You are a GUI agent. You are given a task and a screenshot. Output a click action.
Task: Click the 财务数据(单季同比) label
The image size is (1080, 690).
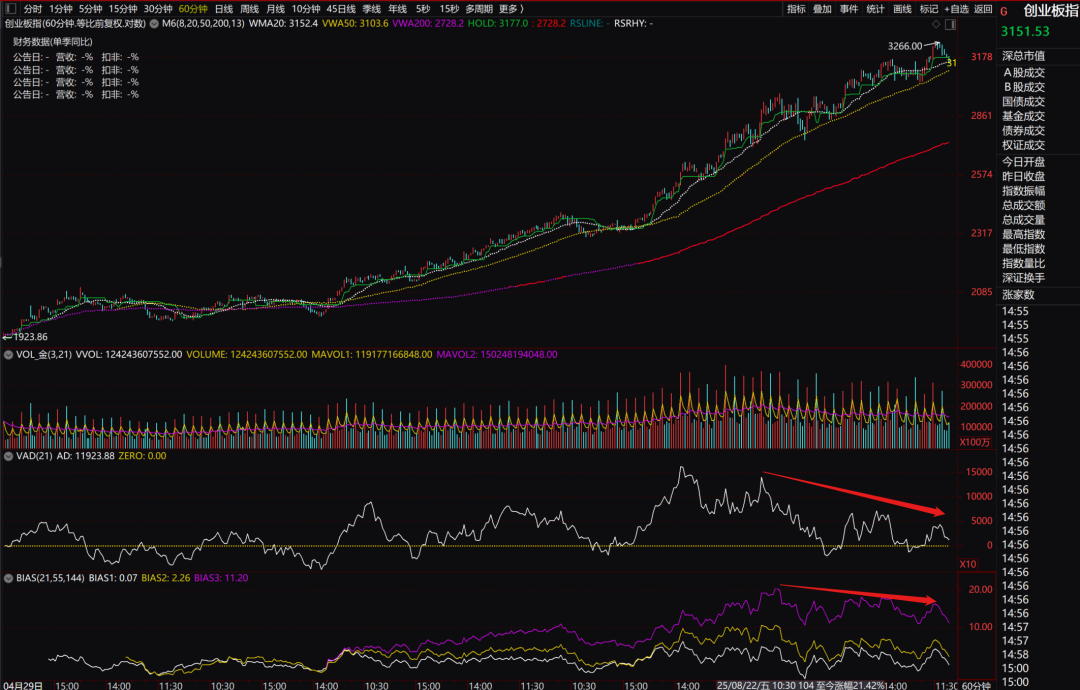point(52,41)
